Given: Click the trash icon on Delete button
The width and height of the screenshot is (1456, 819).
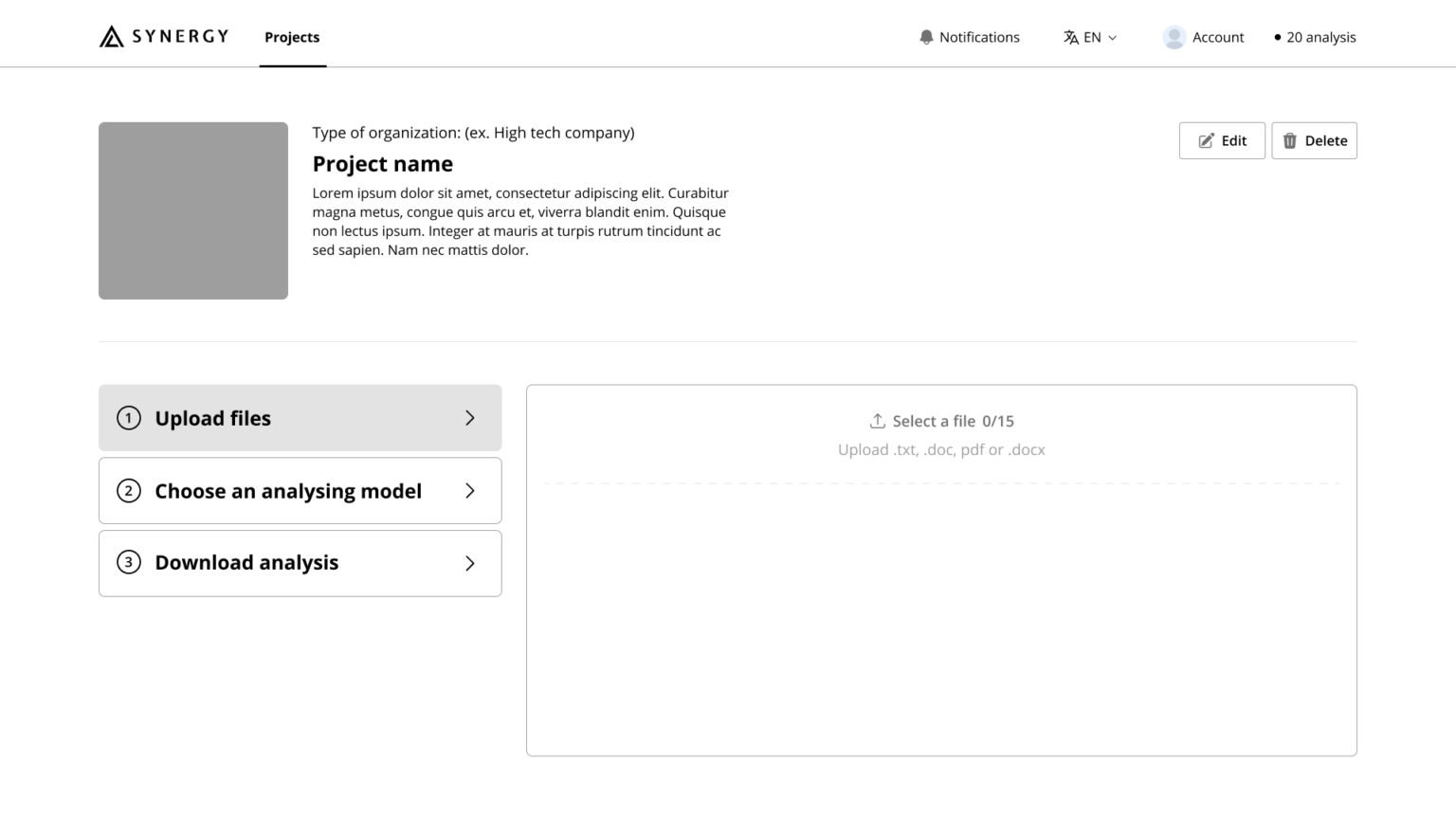Looking at the screenshot, I should tap(1289, 140).
